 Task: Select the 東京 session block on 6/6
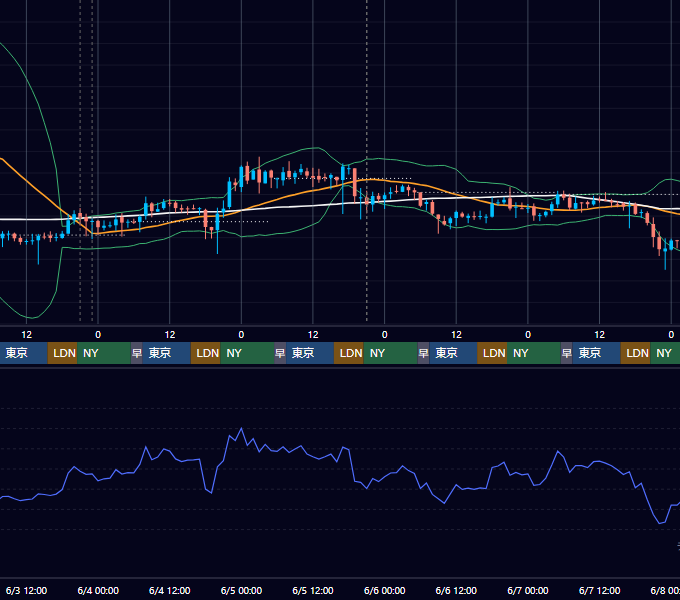coord(453,353)
